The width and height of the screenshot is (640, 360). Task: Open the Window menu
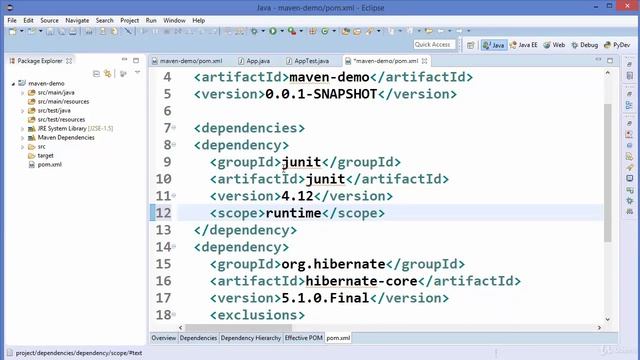174,20
